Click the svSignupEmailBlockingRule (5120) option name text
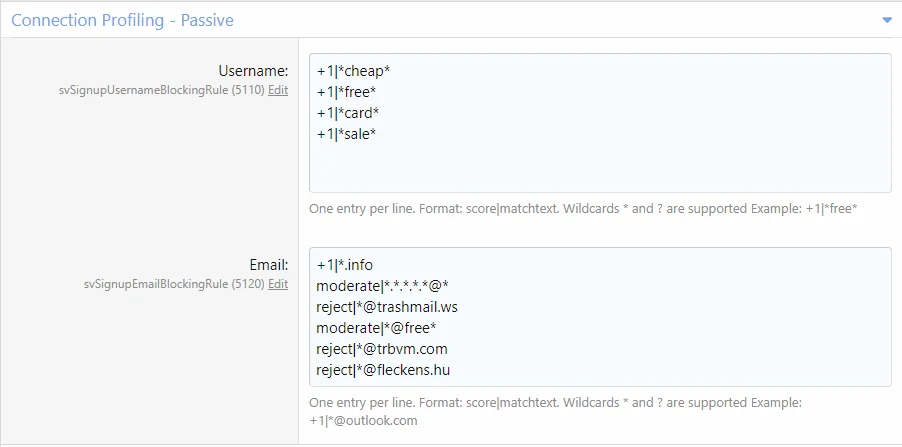Screen dimensions: 902x447 (x=168, y=284)
